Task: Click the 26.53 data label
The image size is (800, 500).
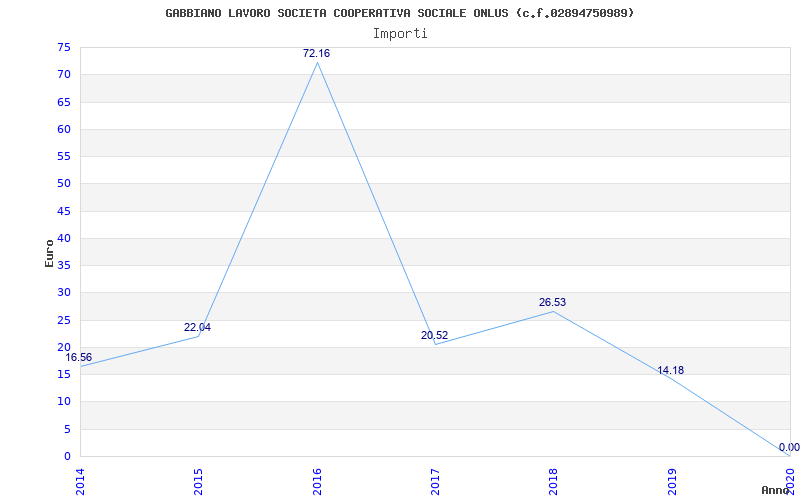Action: (553, 303)
